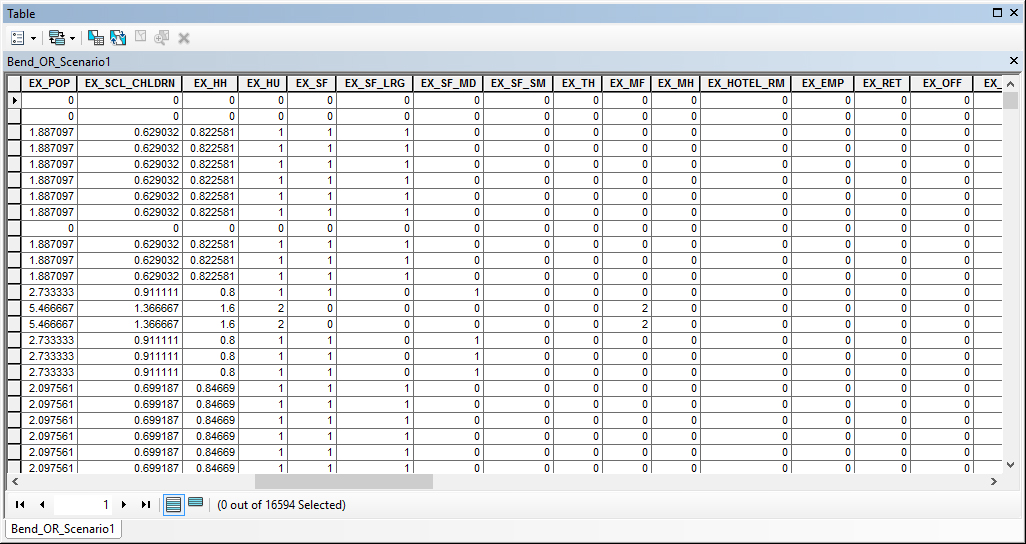1026x544 pixels.
Task: Click the EX_MF column header
Action: 627,83
